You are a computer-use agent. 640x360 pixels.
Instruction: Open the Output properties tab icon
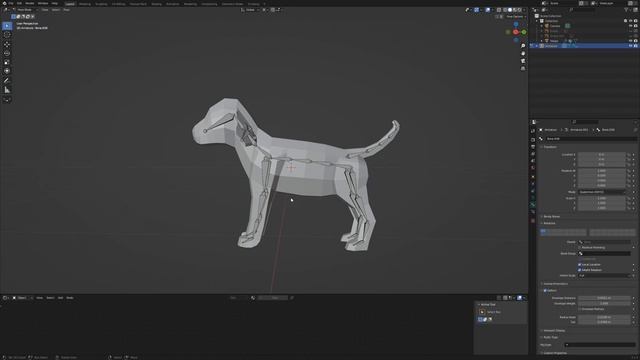(533, 147)
